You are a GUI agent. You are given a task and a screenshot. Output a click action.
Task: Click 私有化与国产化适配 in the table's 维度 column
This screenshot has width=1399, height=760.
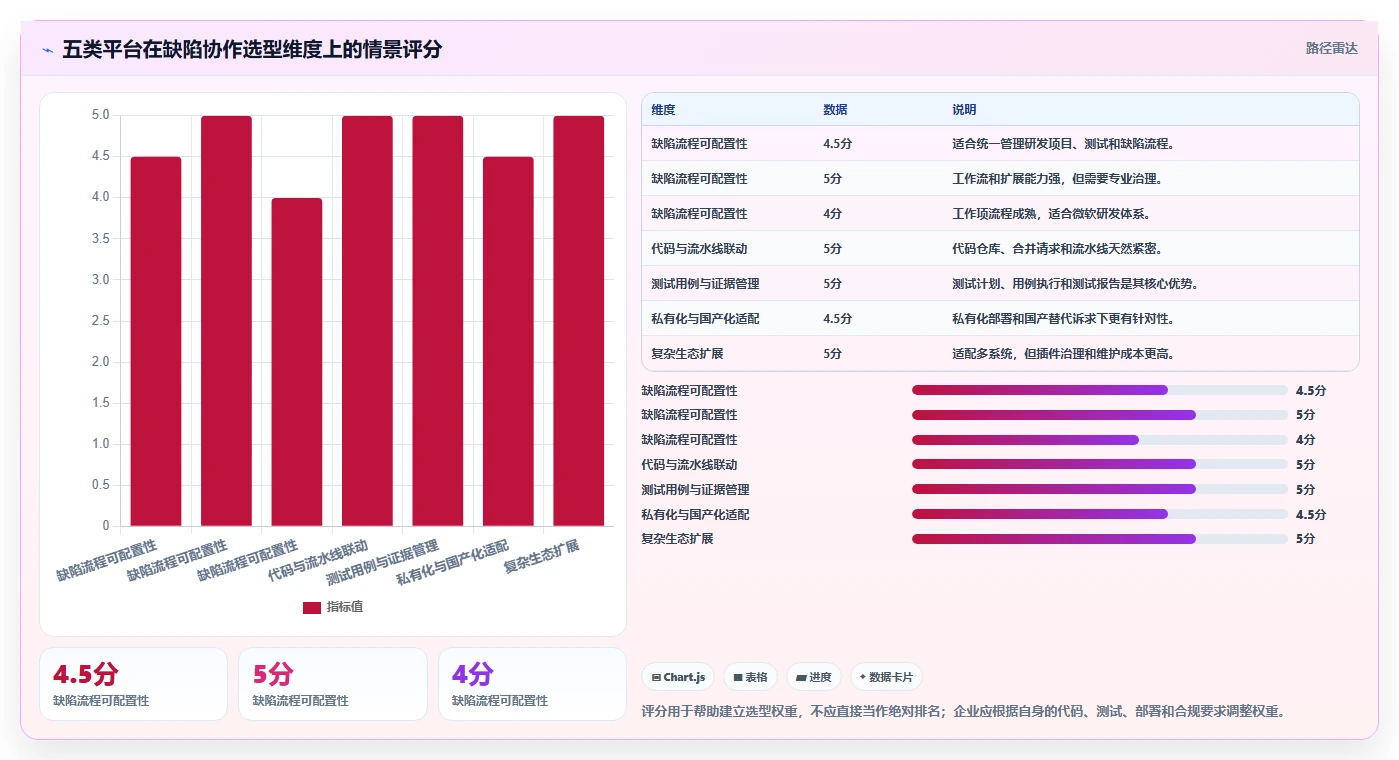click(705, 319)
